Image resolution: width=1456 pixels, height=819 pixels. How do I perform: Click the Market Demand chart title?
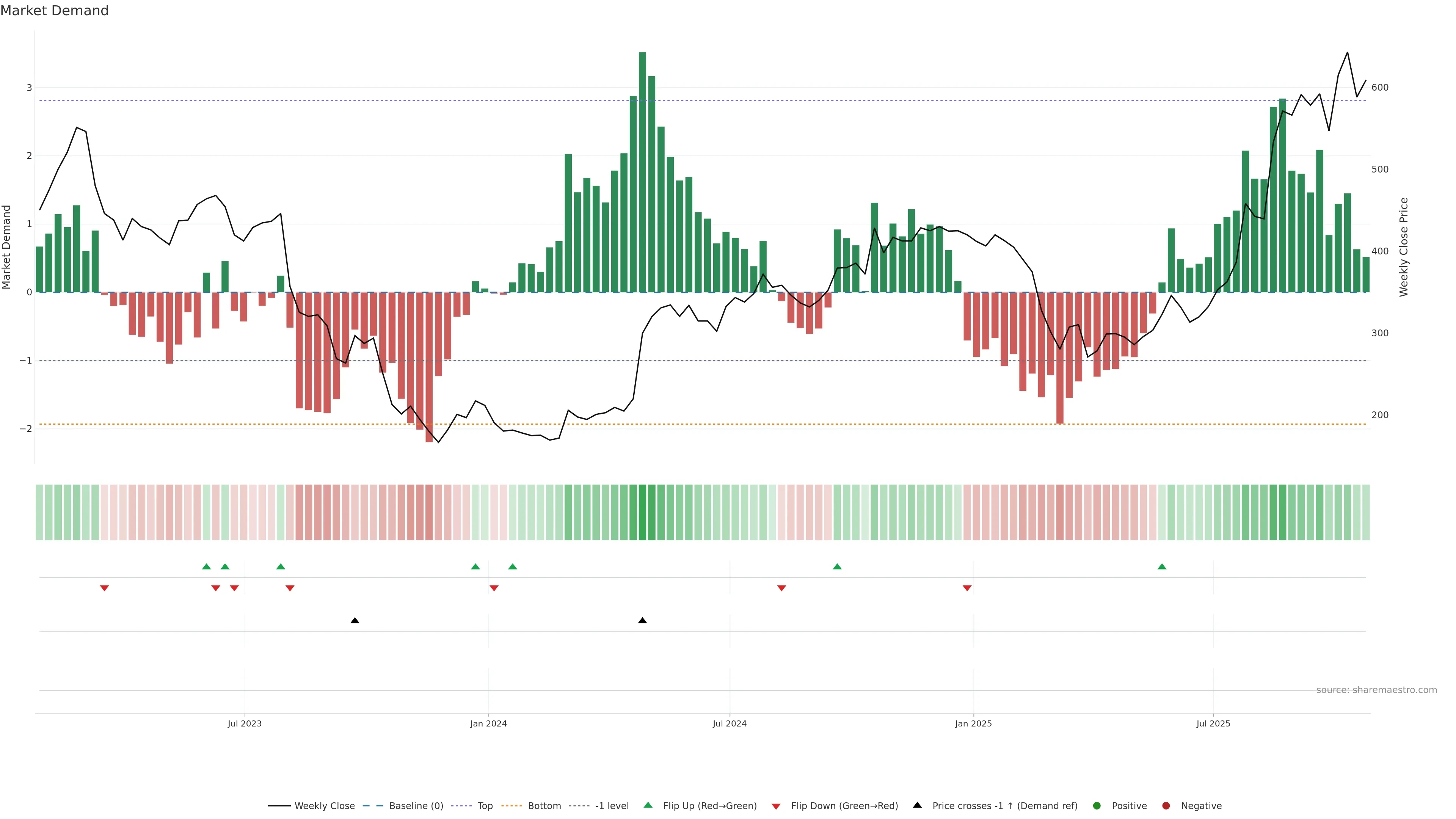click(54, 11)
